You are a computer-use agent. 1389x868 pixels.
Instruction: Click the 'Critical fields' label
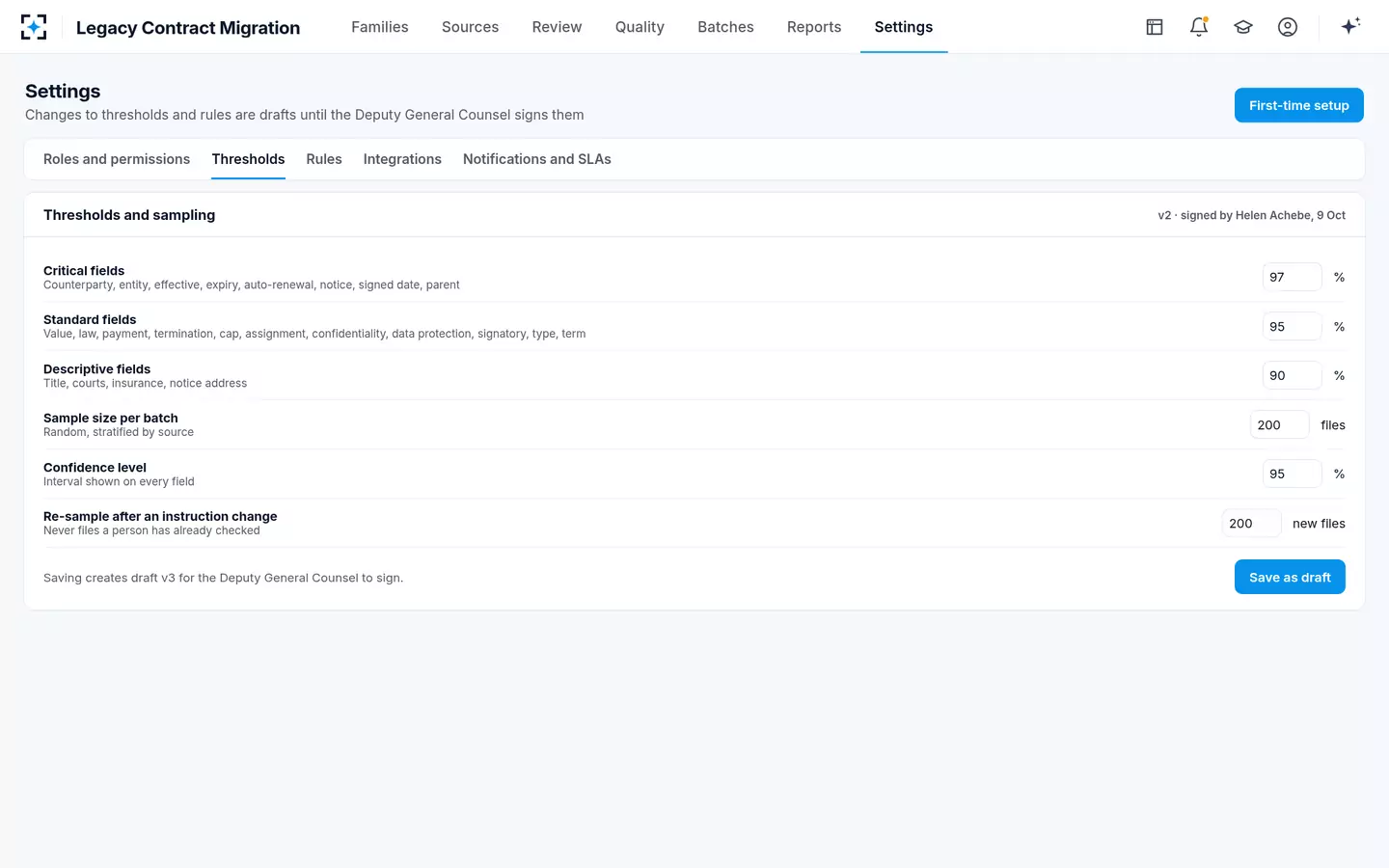(x=84, y=271)
